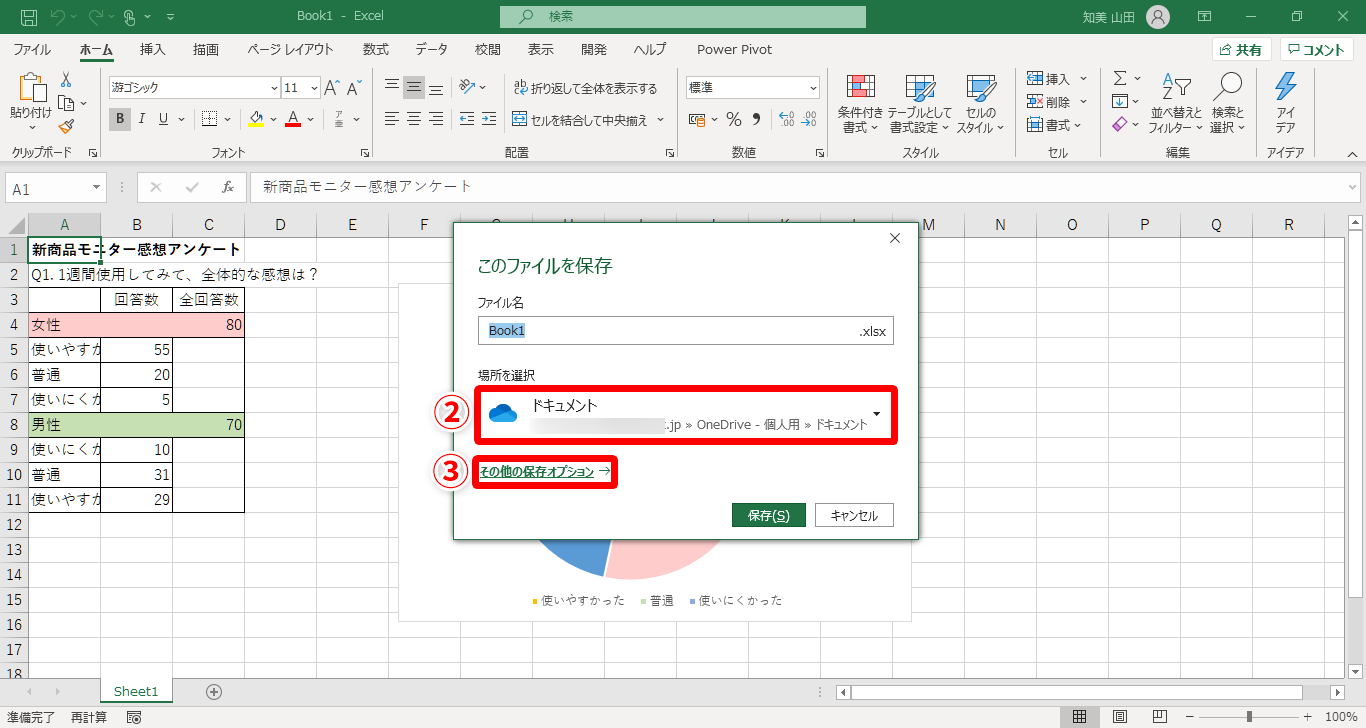Switch to the Page Layout (ページ レイアウト) tab
The height and width of the screenshot is (728, 1366).
click(x=290, y=49)
